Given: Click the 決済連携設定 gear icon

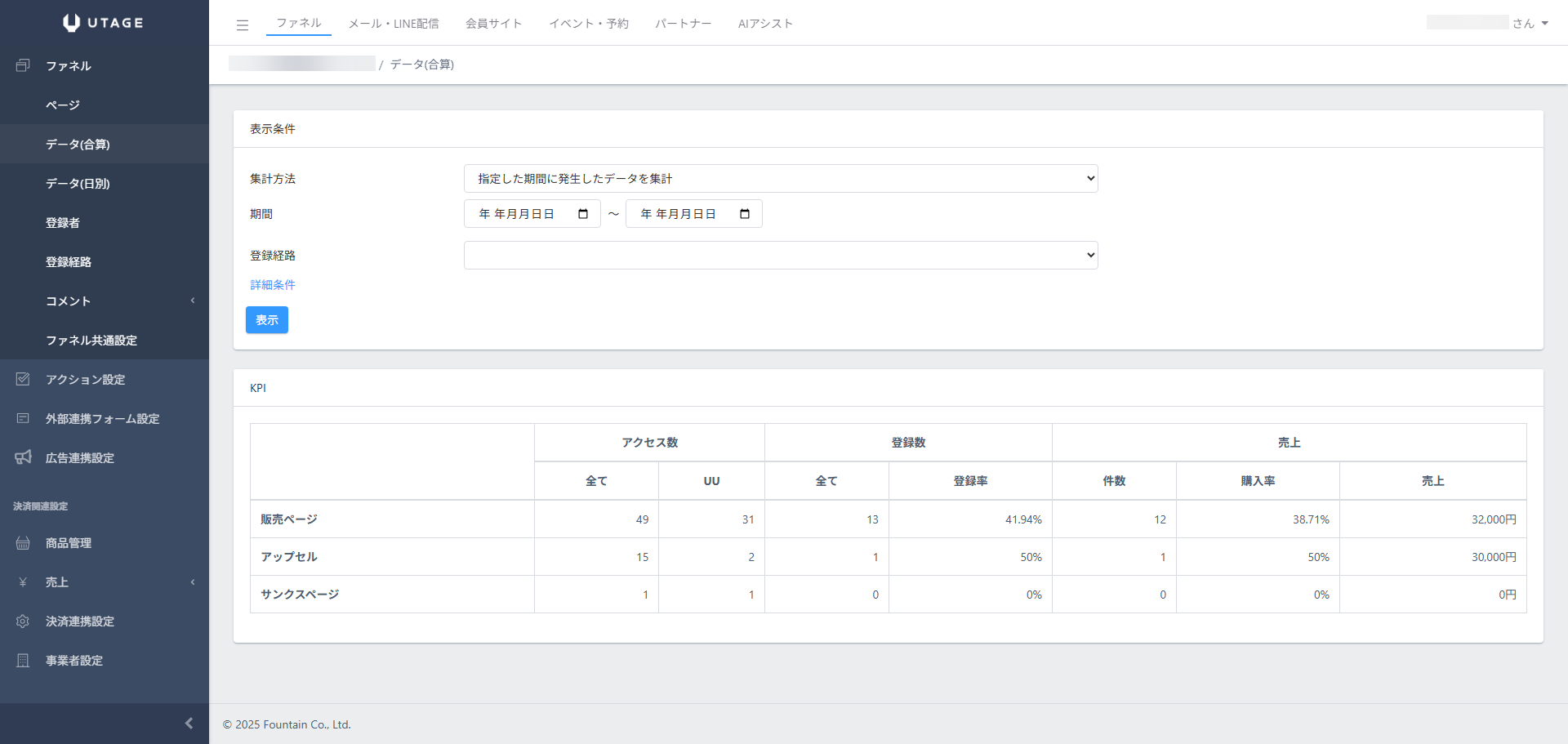Looking at the screenshot, I should pyautogui.click(x=23, y=621).
